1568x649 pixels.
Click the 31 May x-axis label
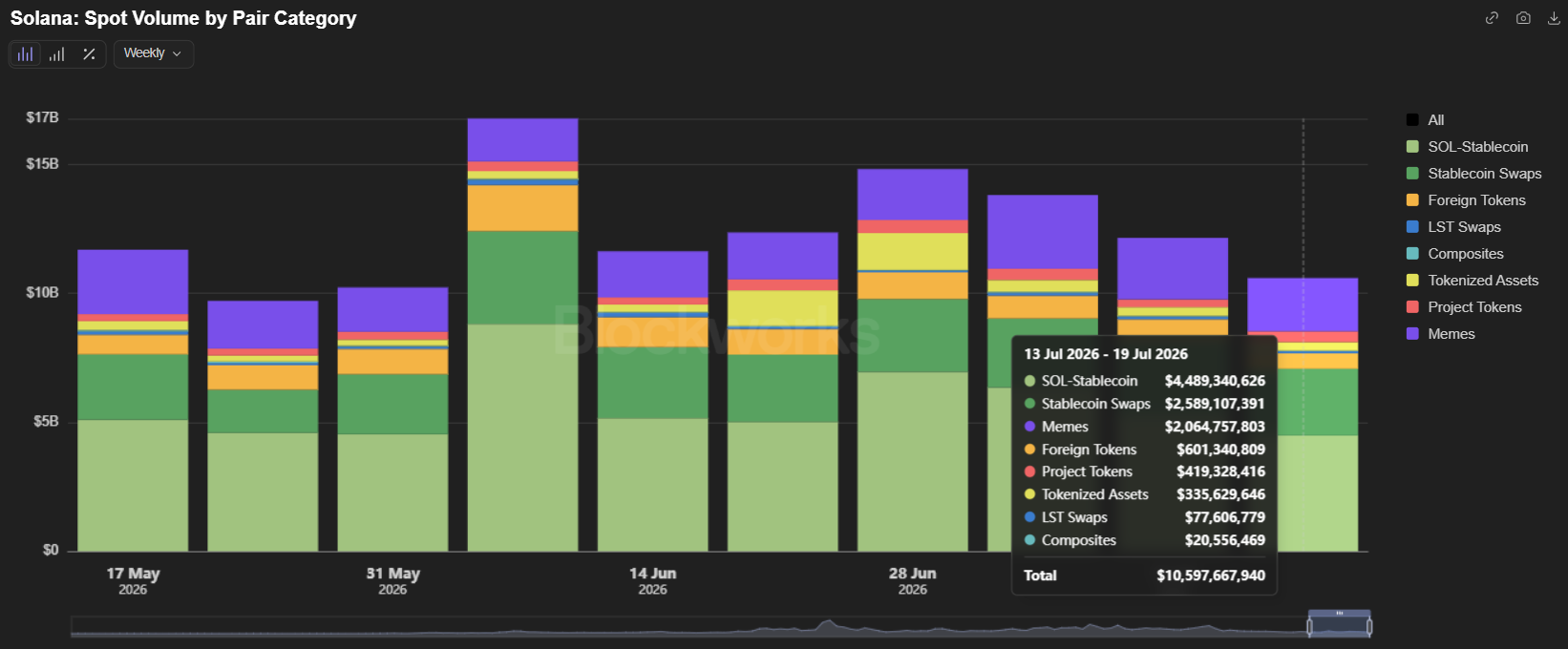(x=392, y=580)
